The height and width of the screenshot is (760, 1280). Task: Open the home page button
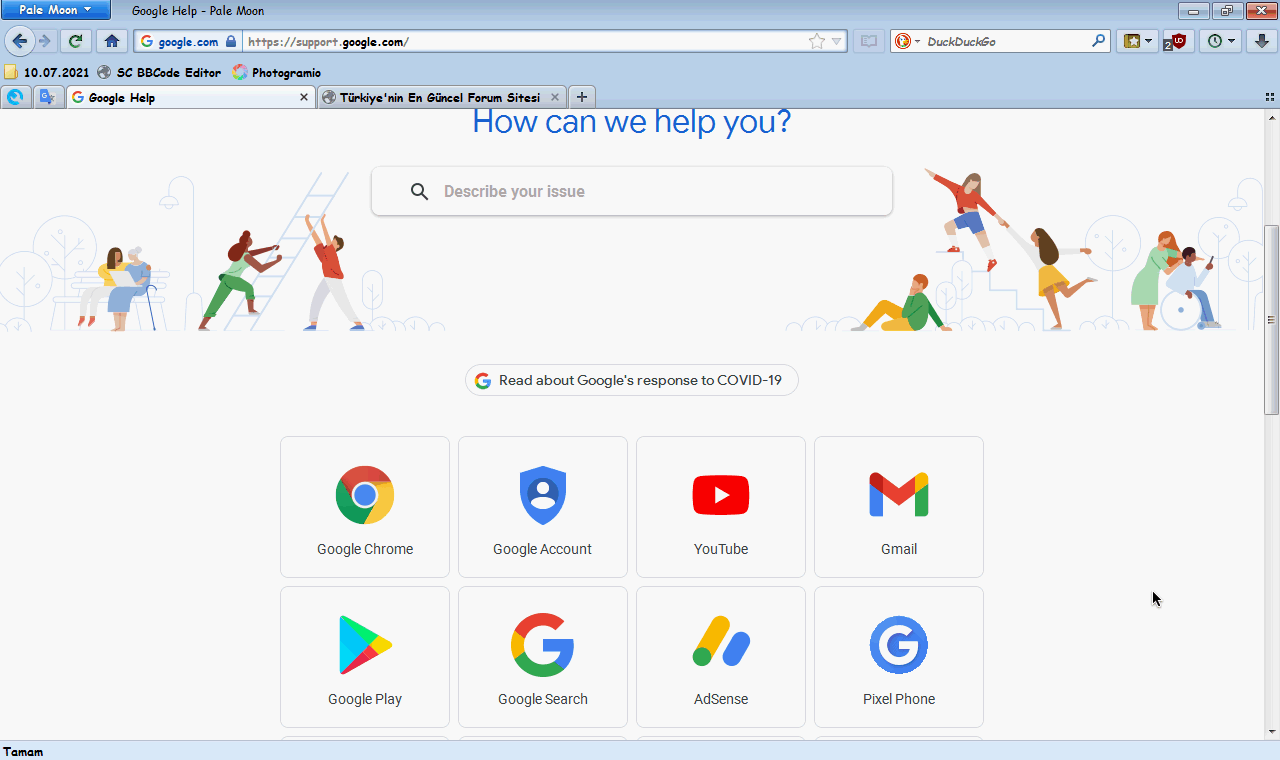[112, 41]
